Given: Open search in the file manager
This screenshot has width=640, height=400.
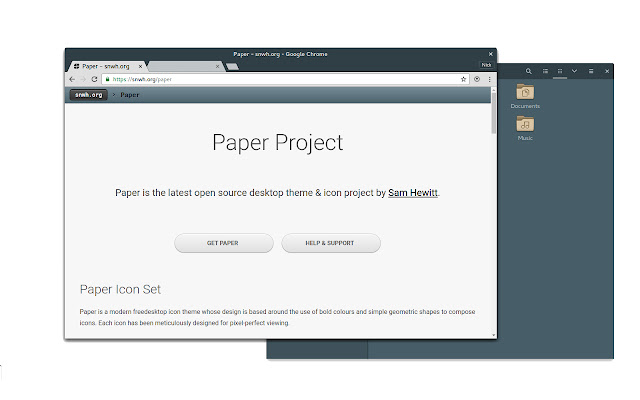Looking at the screenshot, I should [529, 71].
